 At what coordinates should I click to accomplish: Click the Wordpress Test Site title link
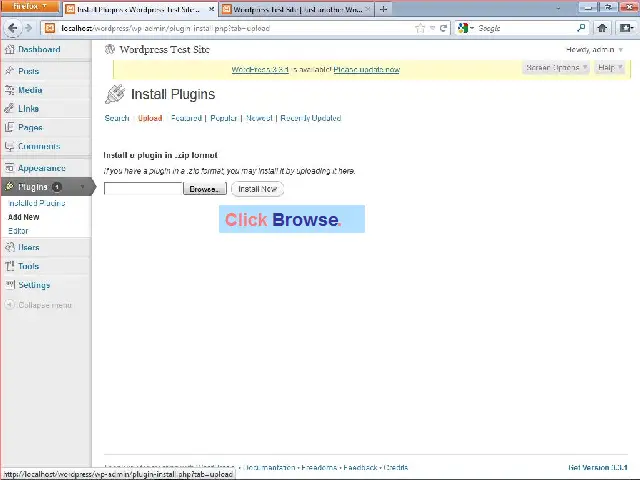coord(164,50)
